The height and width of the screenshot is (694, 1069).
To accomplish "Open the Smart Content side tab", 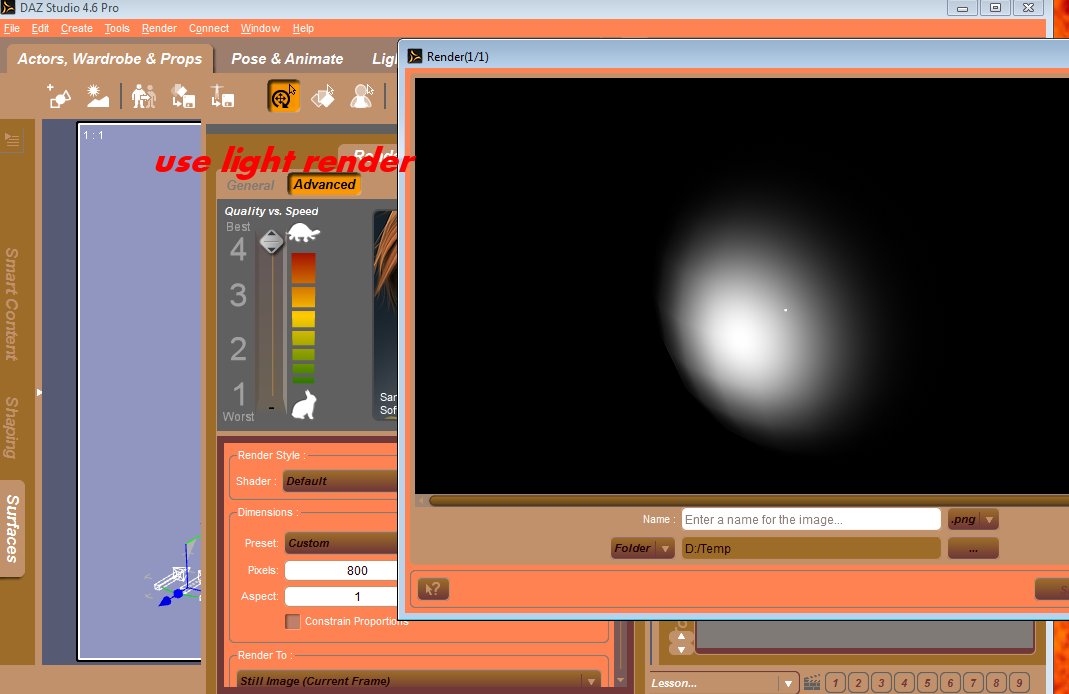I will pyautogui.click(x=12, y=304).
